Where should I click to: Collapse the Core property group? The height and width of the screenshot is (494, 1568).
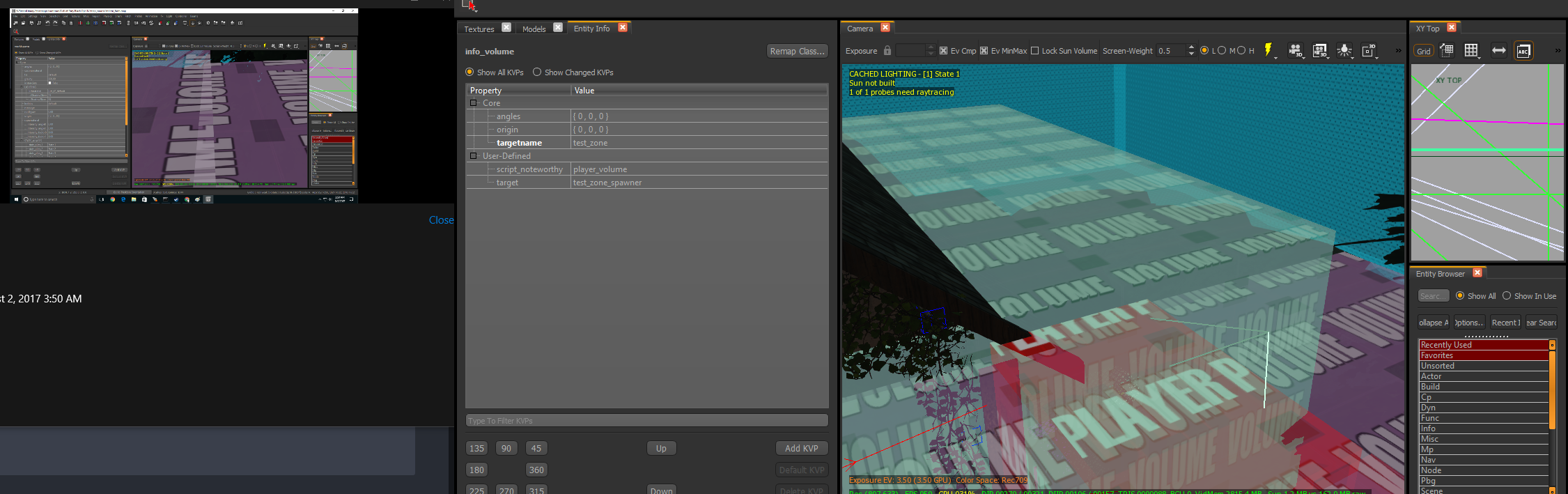(474, 102)
